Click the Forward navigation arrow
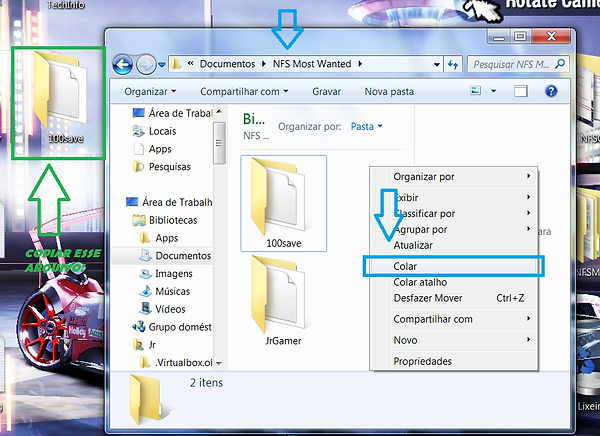The width and height of the screenshot is (600, 436). (146, 64)
